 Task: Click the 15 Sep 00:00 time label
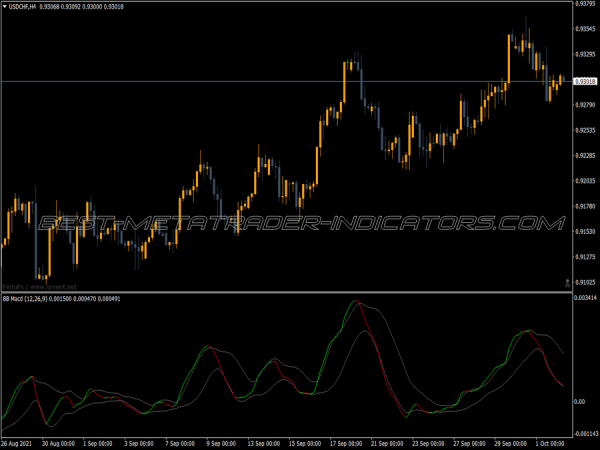coord(305,444)
